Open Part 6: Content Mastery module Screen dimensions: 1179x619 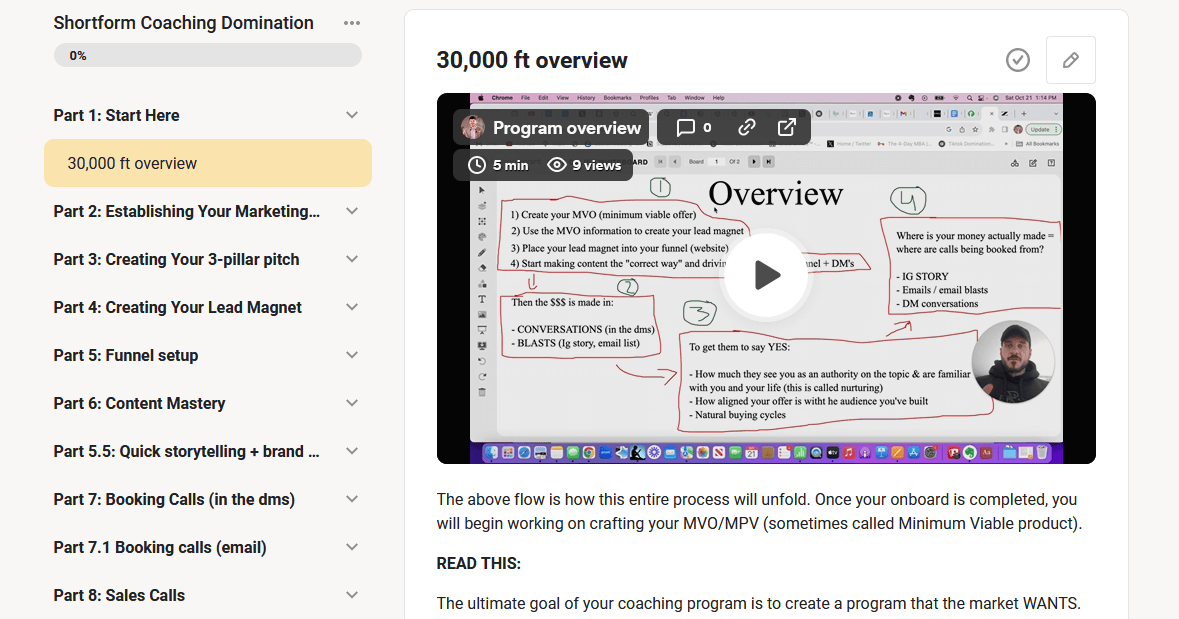coord(139,403)
